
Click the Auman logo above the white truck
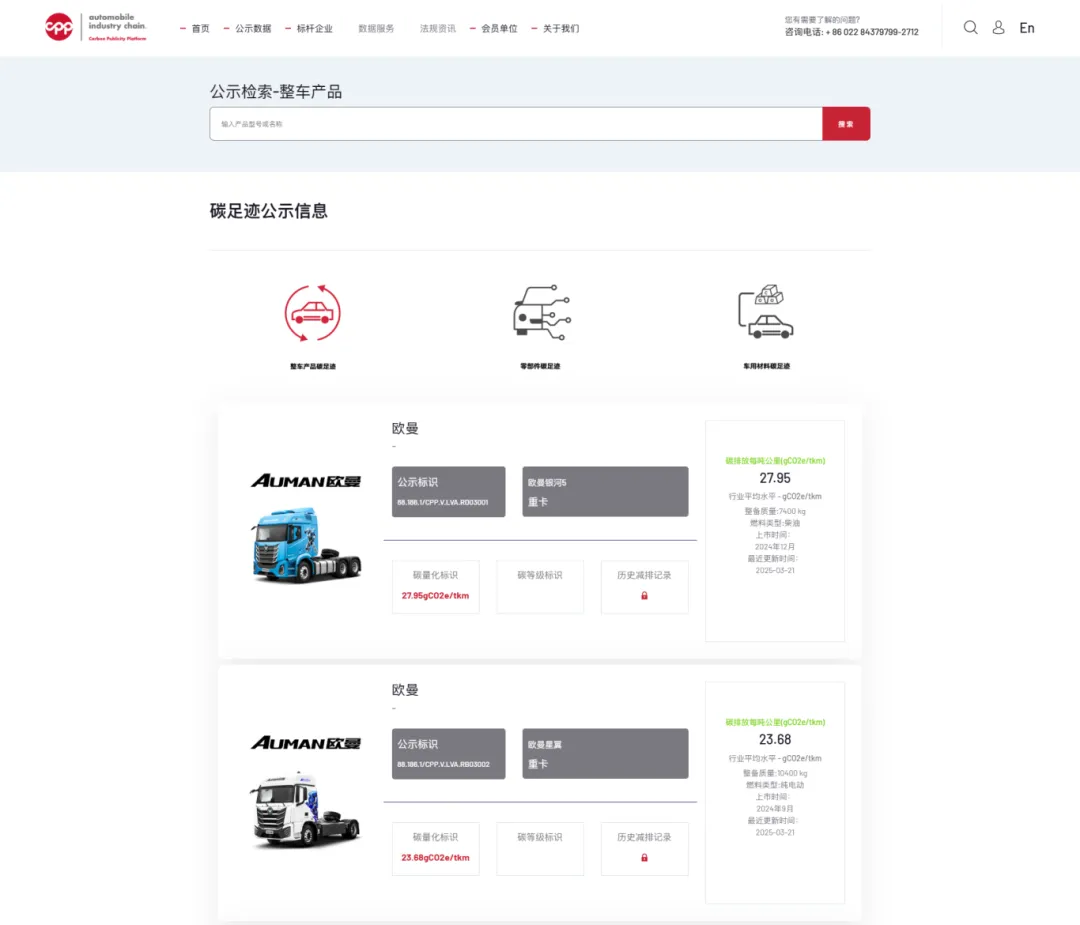[x=306, y=742]
